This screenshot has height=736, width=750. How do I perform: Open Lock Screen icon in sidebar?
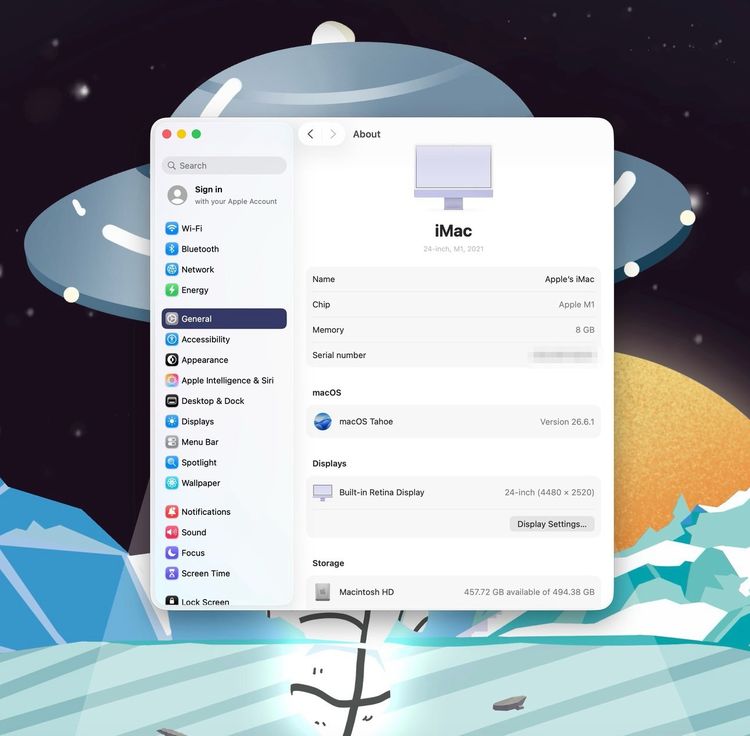(172, 601)
